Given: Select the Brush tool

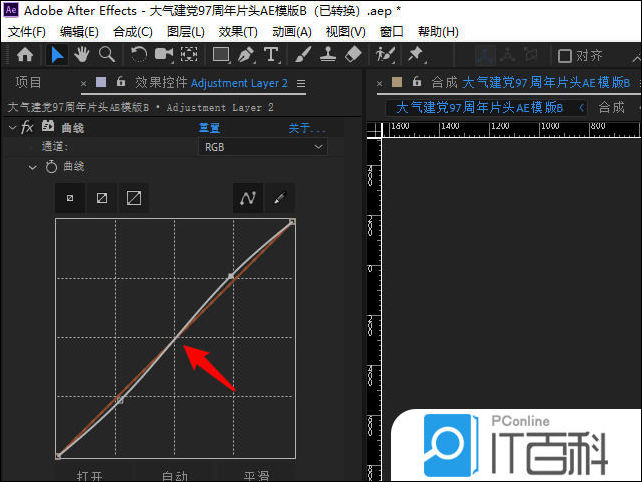Looking at the screenshot, I should pyautogui.click(x=303, y=54).
